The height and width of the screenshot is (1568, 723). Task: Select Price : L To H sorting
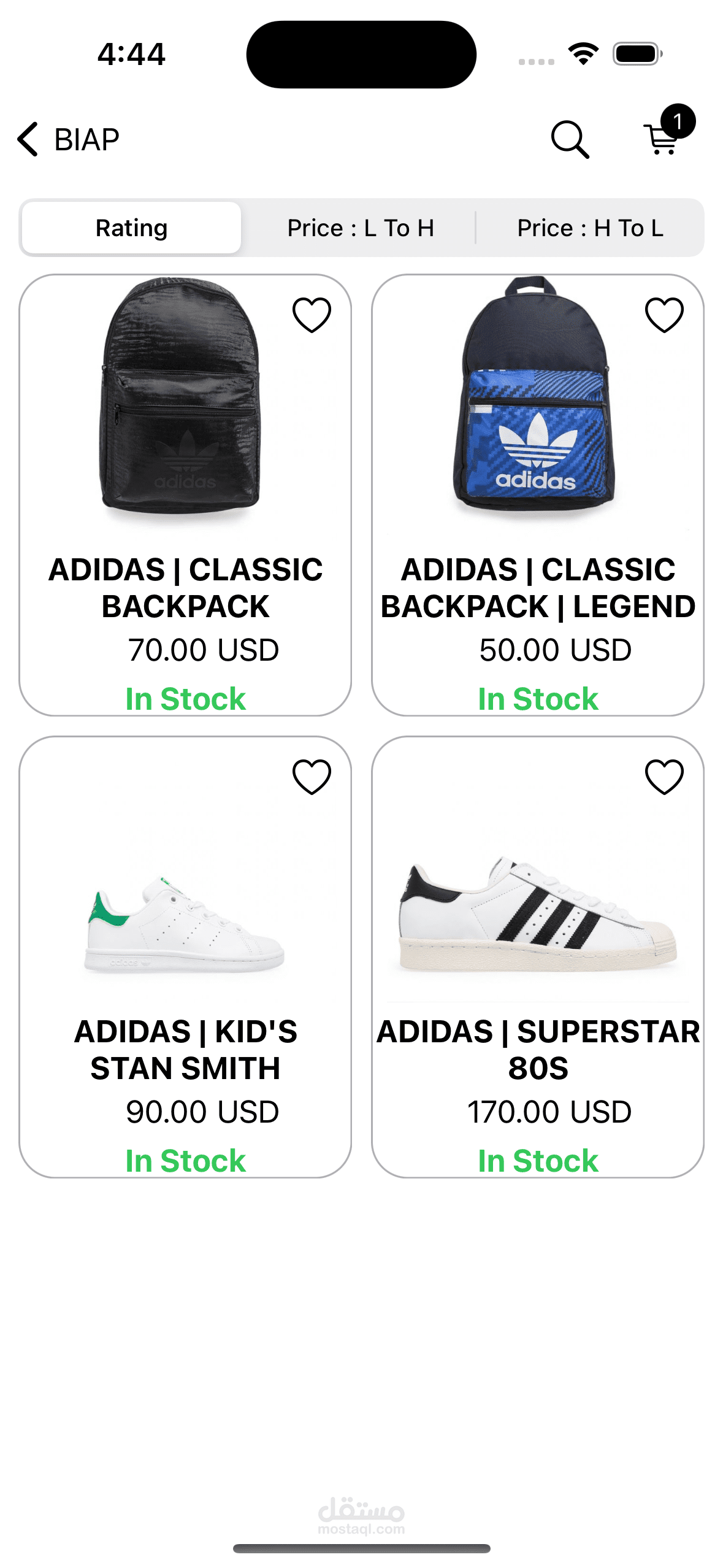pos(361,228)
